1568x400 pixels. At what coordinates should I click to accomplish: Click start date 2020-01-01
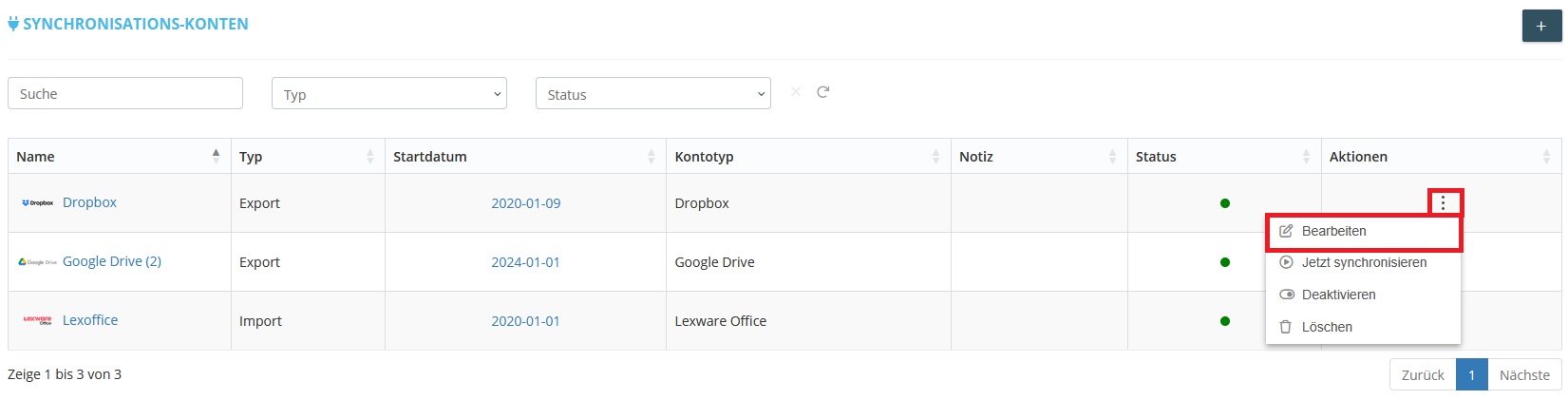pyautogui.click(x=525, y=321)
